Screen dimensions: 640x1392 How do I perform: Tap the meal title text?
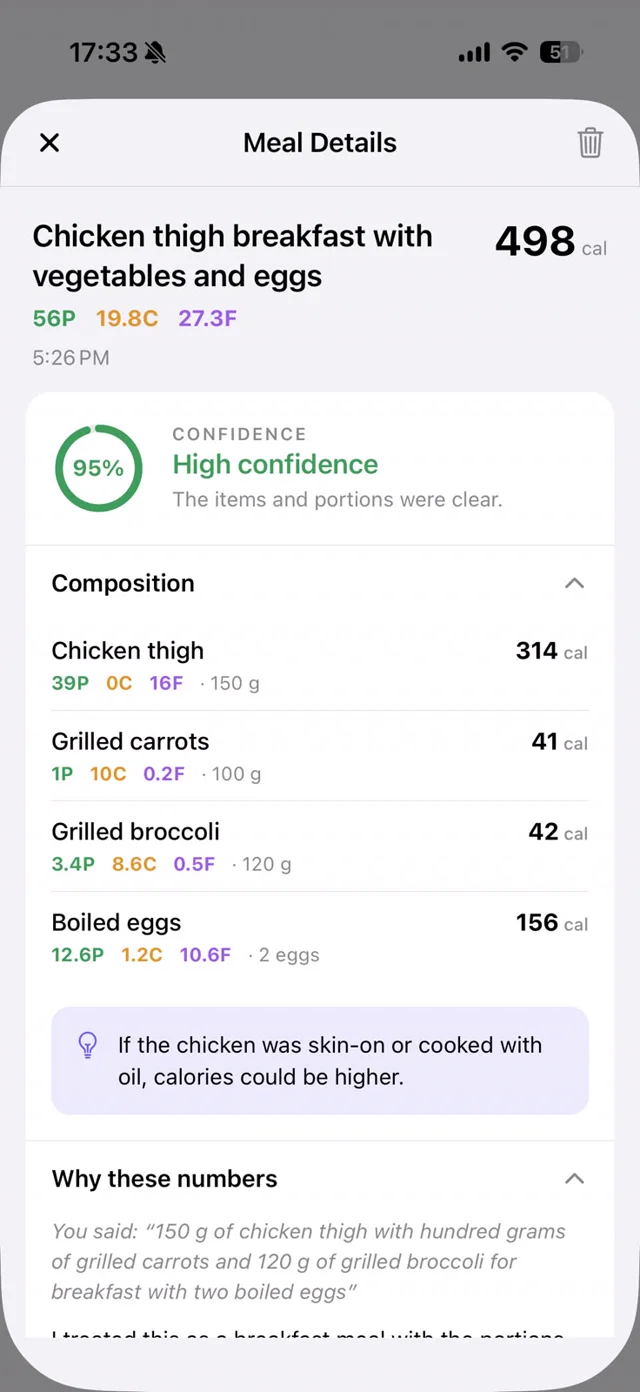[233, 256]
